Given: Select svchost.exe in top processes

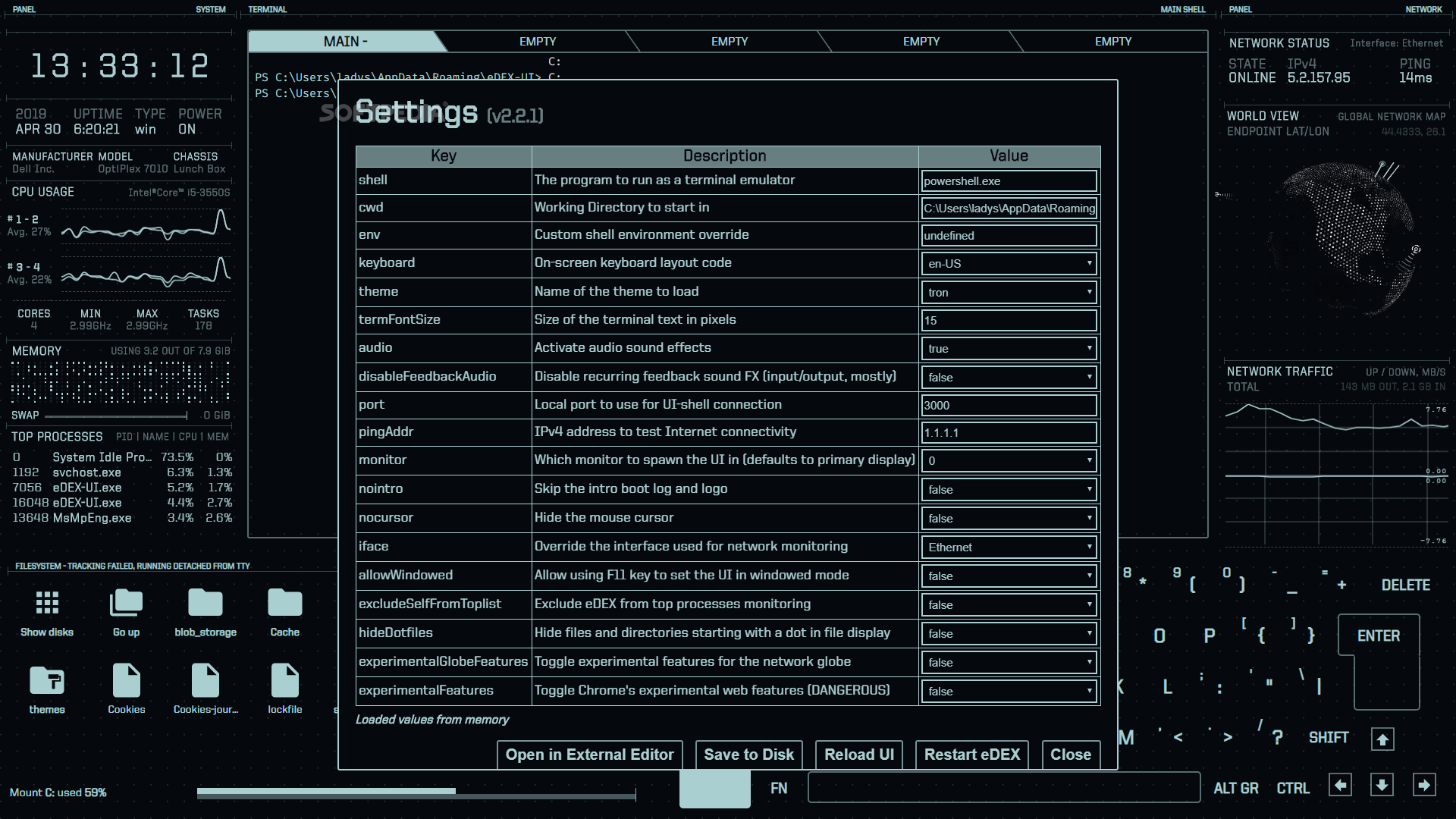Looking at the screenshot, I should (121, 472).
